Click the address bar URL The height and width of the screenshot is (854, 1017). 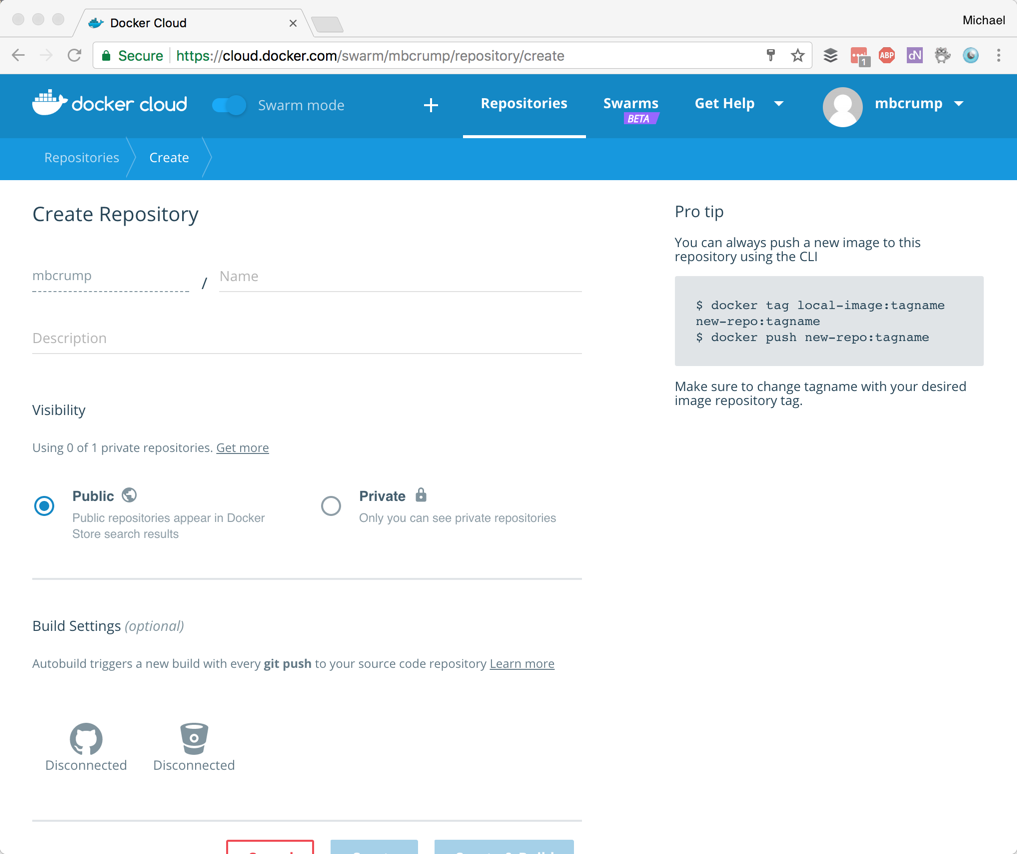[370, 56]
